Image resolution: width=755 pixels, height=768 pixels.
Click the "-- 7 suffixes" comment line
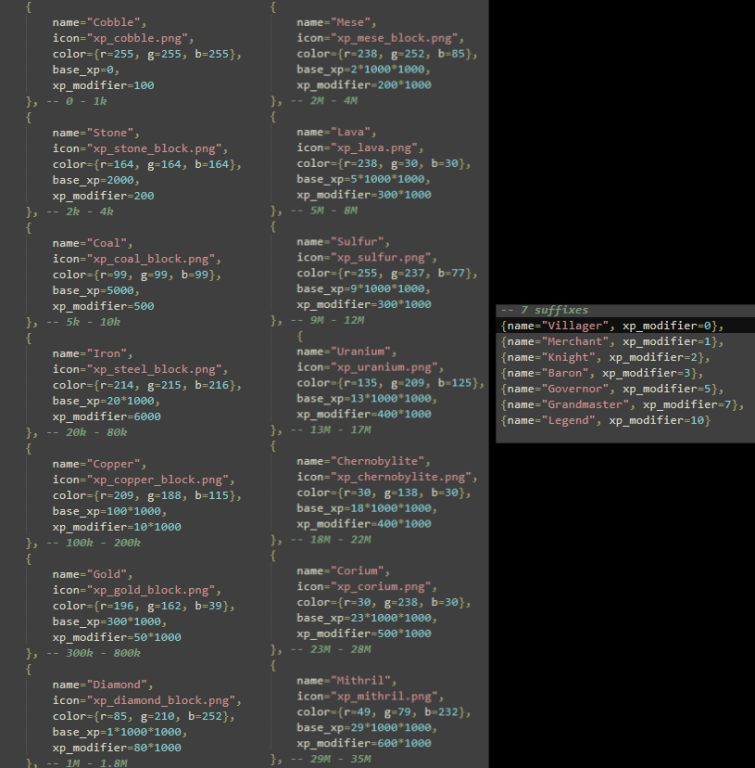(x=545, y=310)
